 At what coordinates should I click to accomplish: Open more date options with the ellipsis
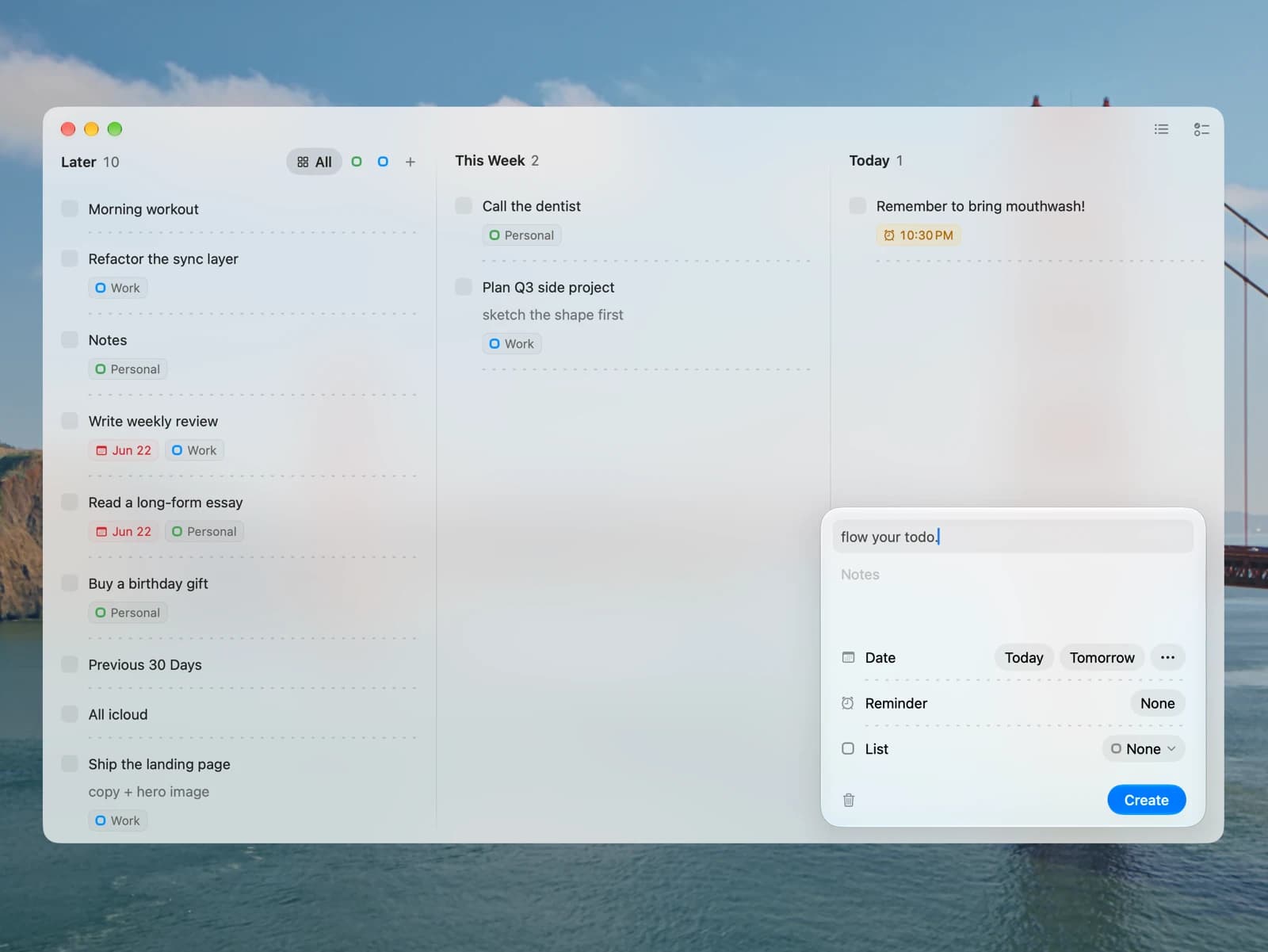pyautogui.click(x=1167, y=657)
